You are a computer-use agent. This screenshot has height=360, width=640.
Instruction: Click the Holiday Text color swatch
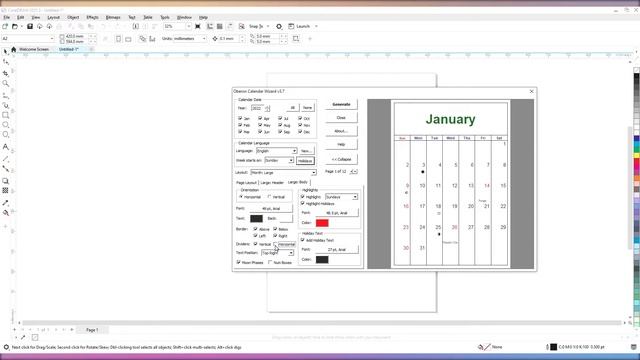(x=322, y=260)
